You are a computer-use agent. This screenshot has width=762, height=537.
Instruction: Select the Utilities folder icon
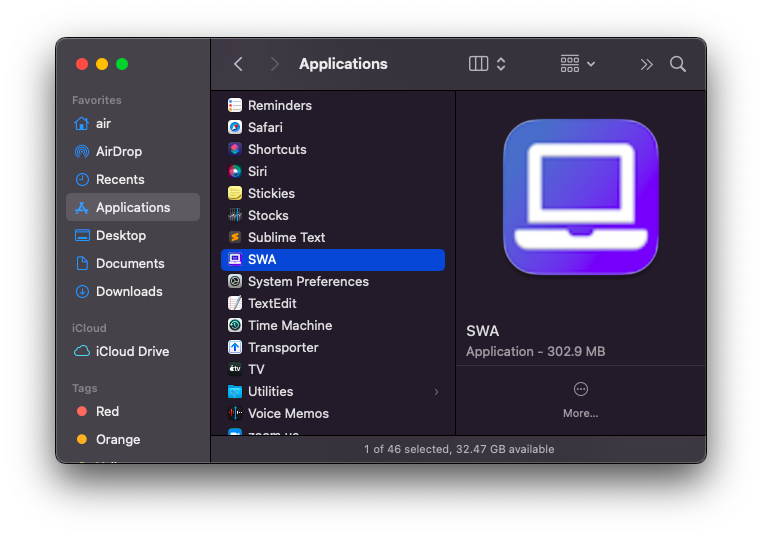(235, 391)
